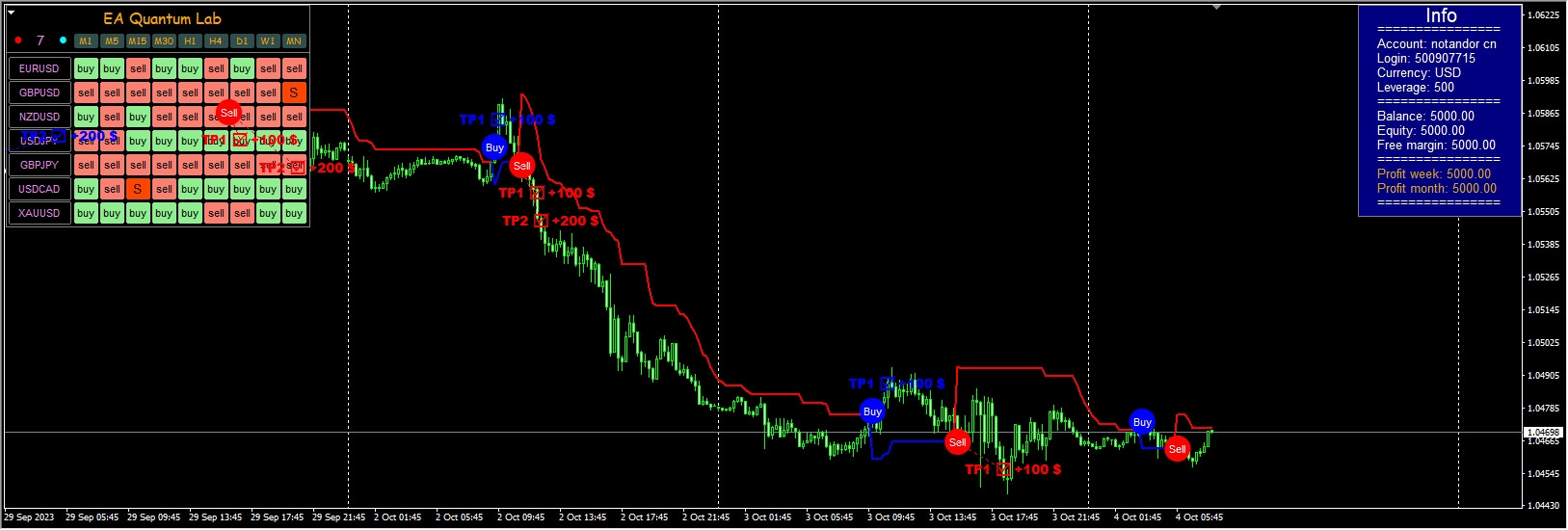
Task: Click the XAUUSD M1 buy cell
Action: [x=86, y=213]
